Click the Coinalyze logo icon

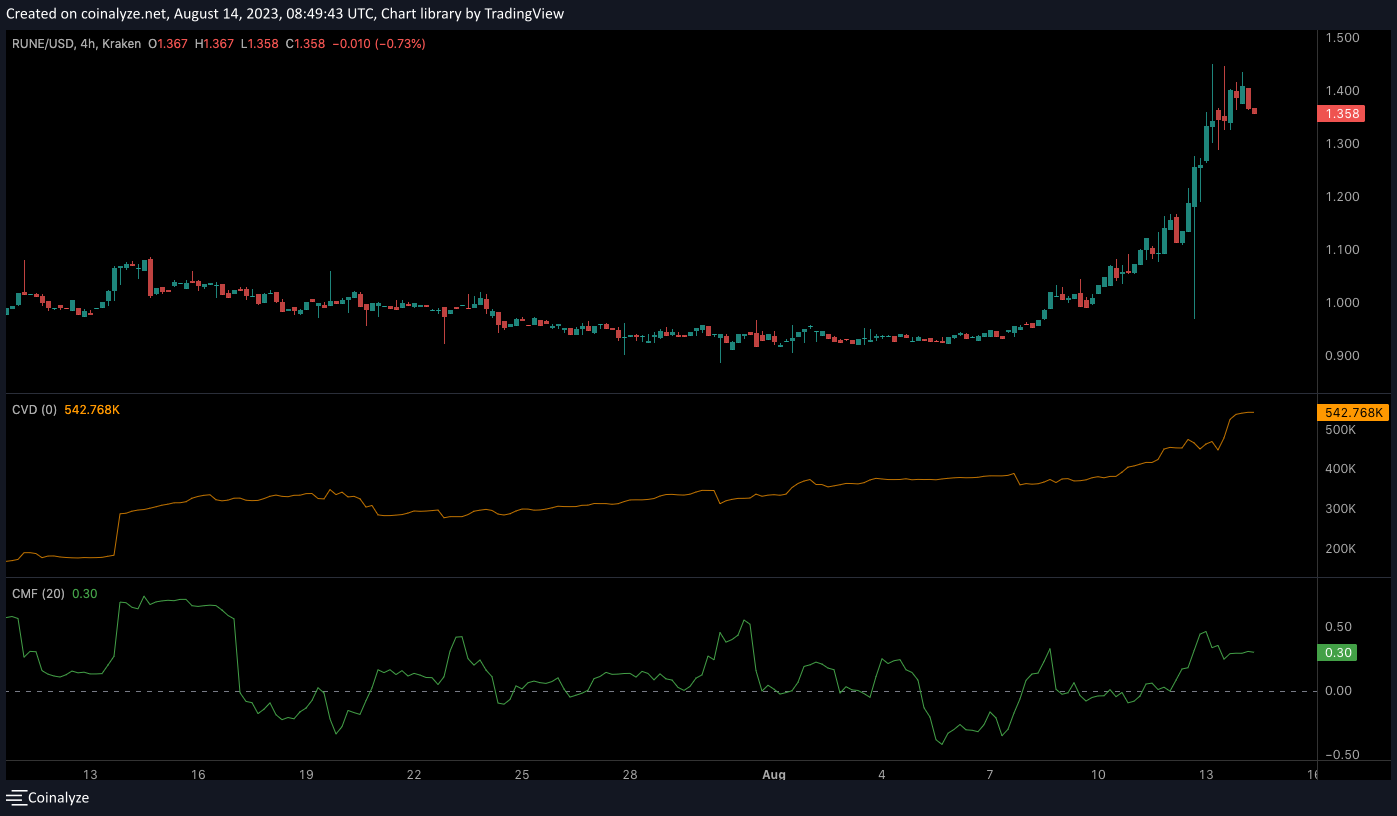pos(16,797)
